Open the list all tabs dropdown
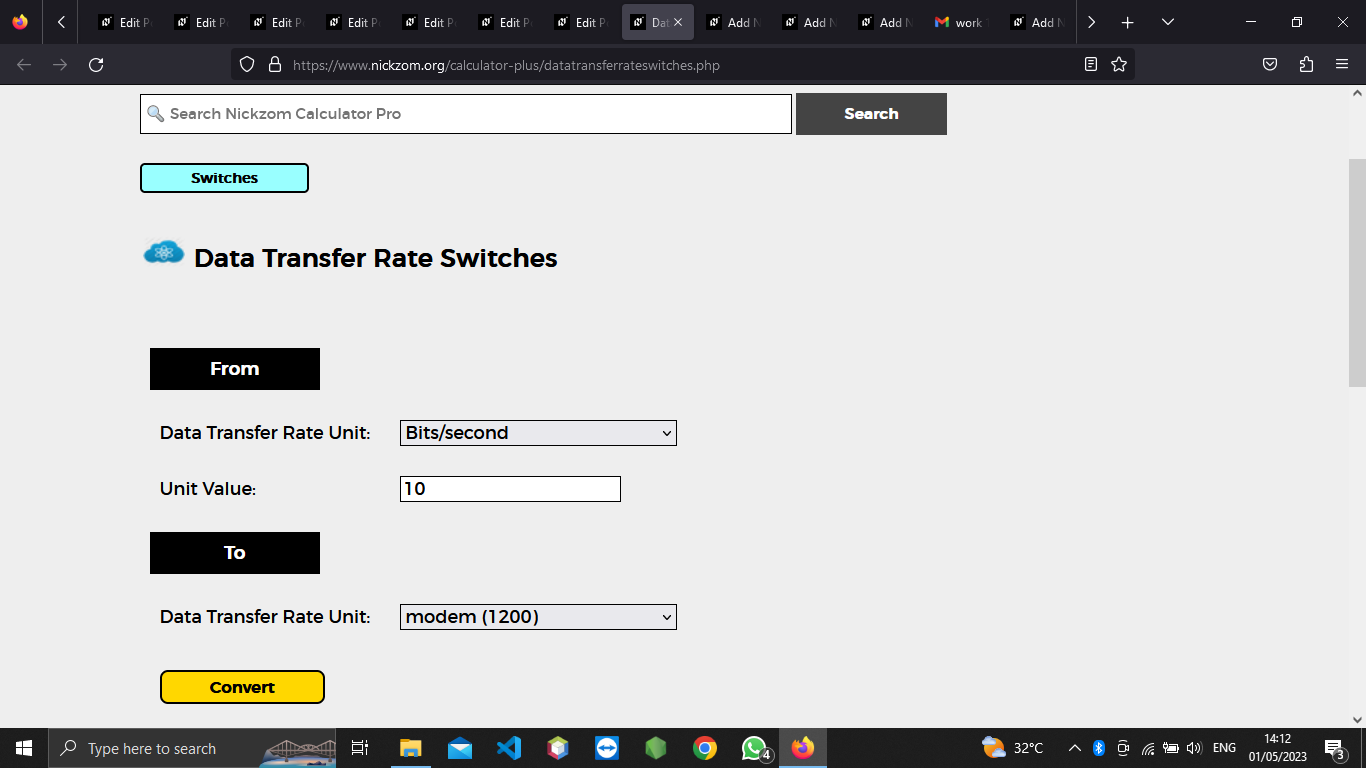The image size is (1366, 768). 1167,22
